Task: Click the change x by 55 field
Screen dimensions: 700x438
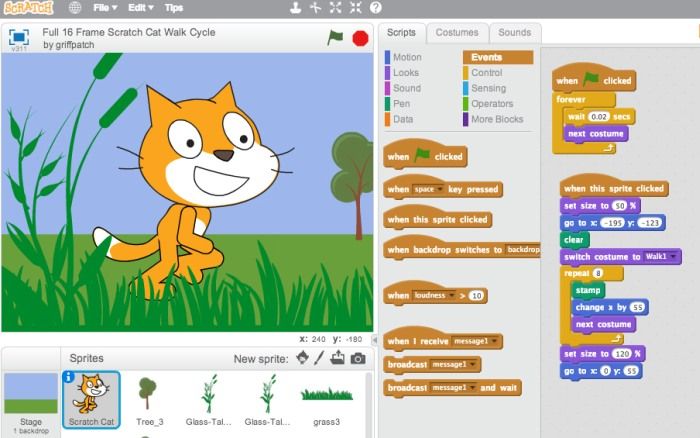Action: [x=638, y=307]
